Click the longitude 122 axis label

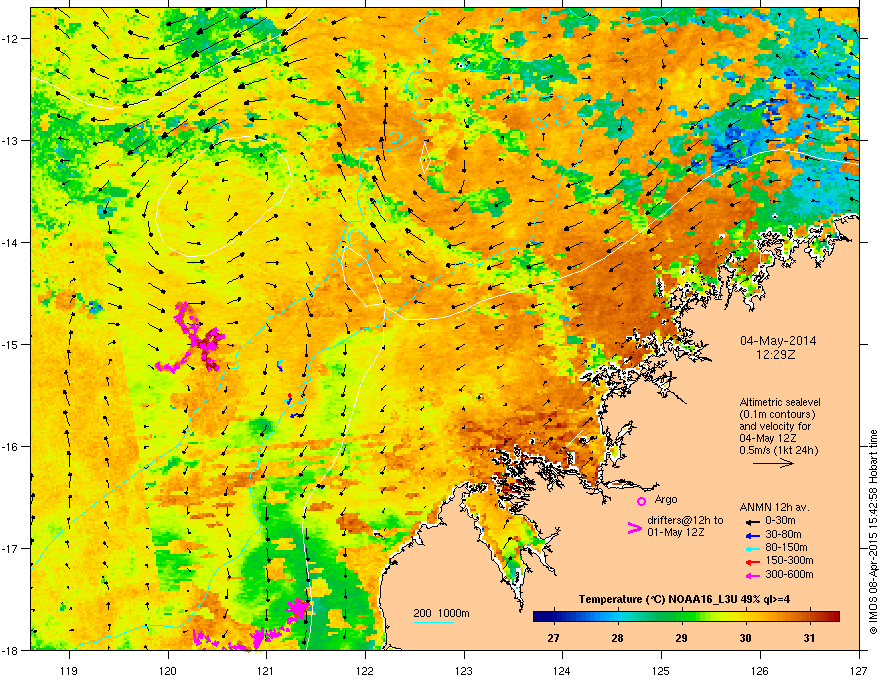365,670
